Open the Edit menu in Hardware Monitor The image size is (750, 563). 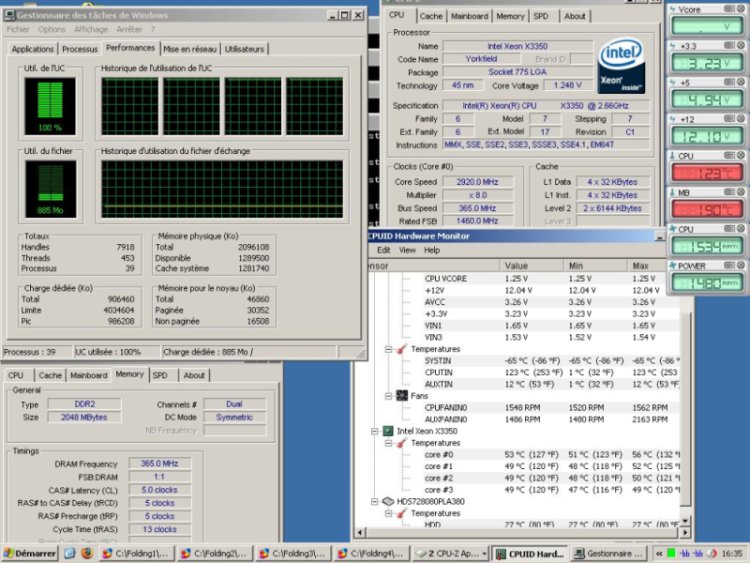pos(384,250)
